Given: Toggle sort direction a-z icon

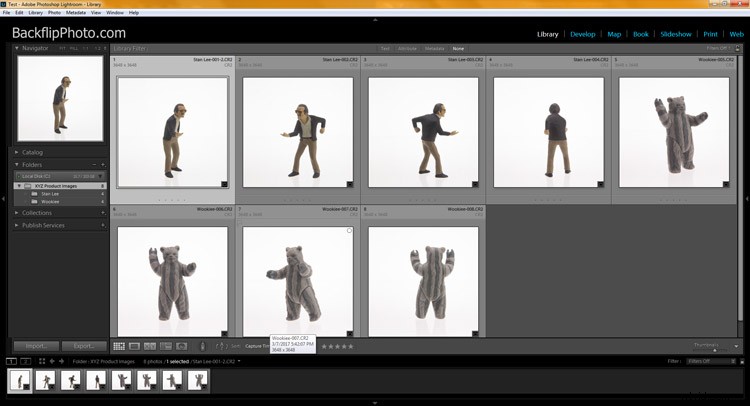Looking at the screenshot, I should coord(220,346).
